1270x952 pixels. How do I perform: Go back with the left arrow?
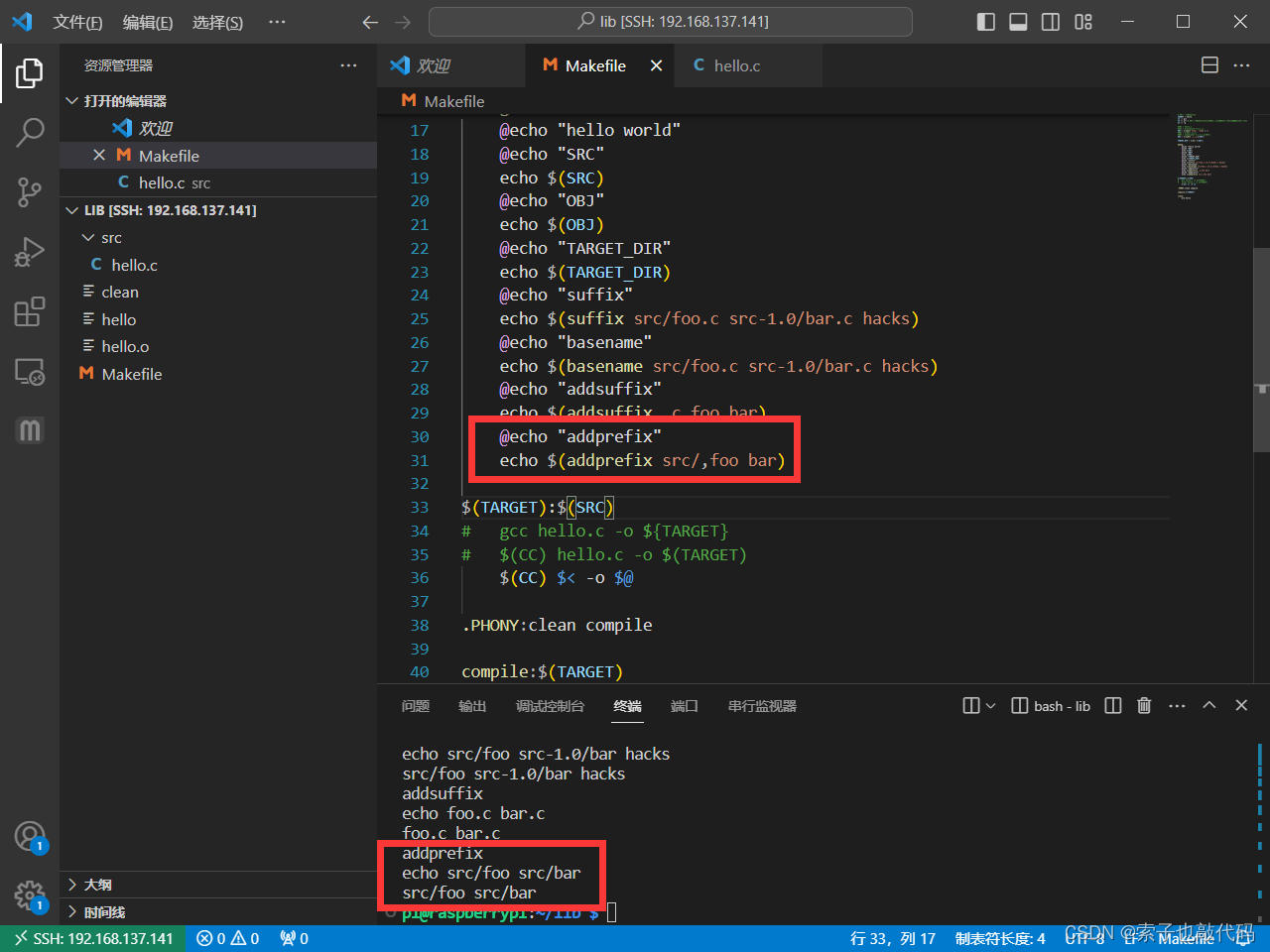click(x=370, y=22)
